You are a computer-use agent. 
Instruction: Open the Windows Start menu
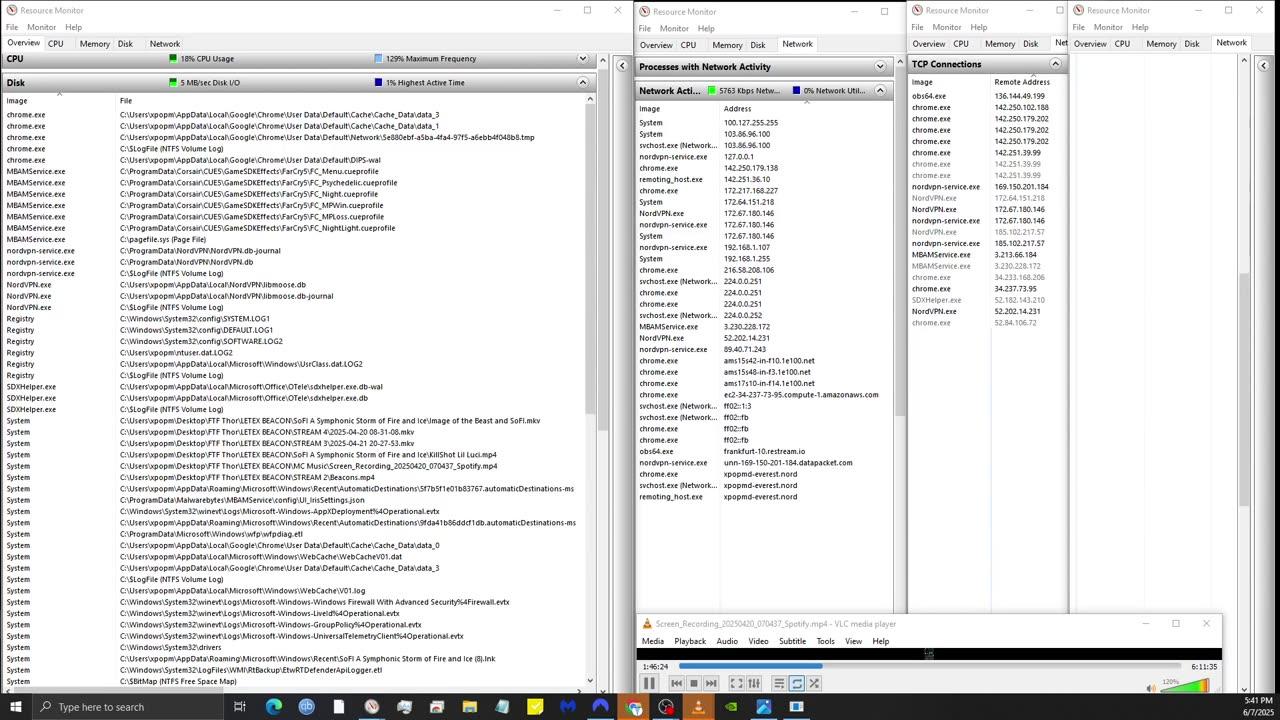coord(16,707)
